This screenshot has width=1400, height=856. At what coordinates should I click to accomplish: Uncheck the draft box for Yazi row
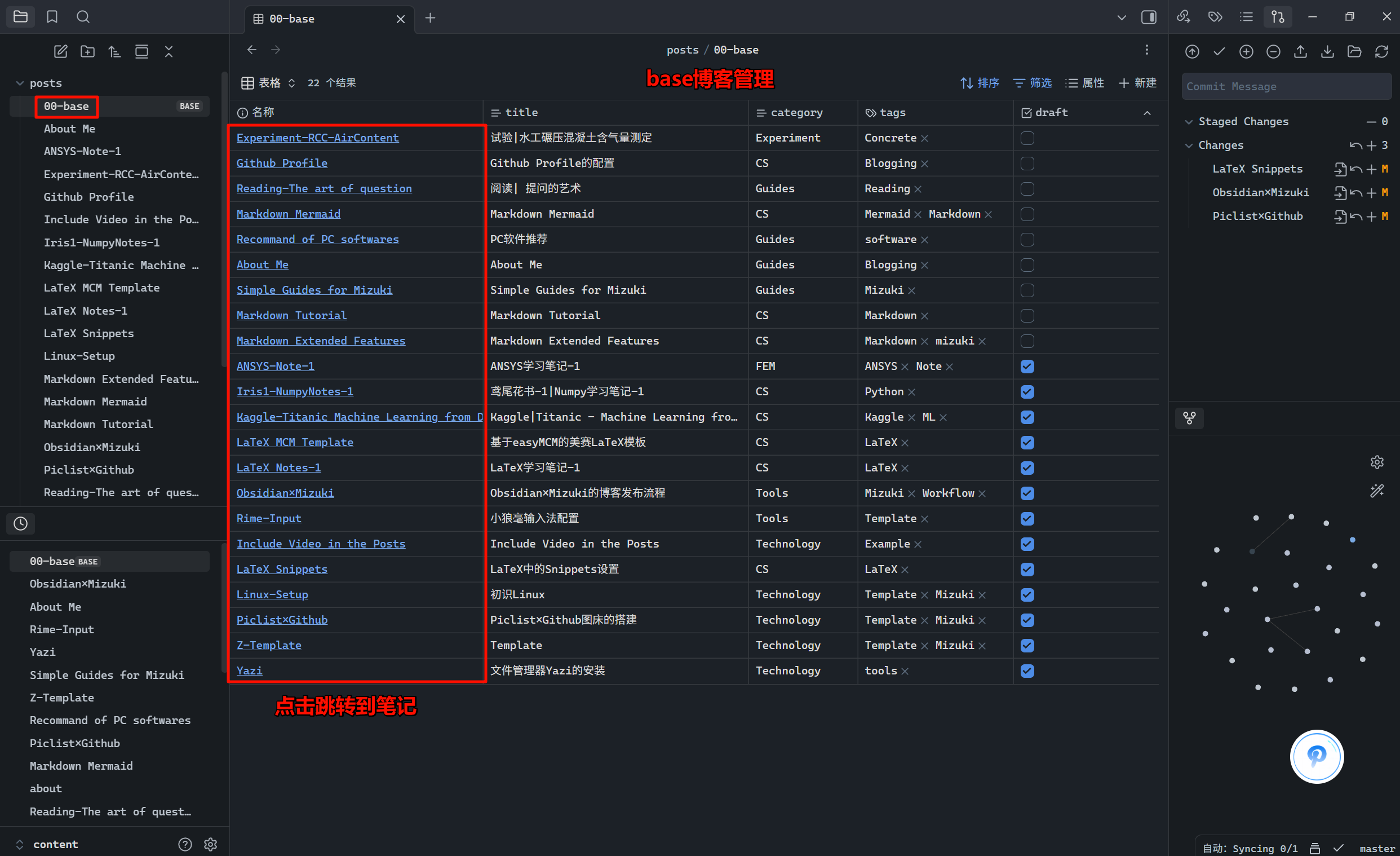tap(1027, 670)
